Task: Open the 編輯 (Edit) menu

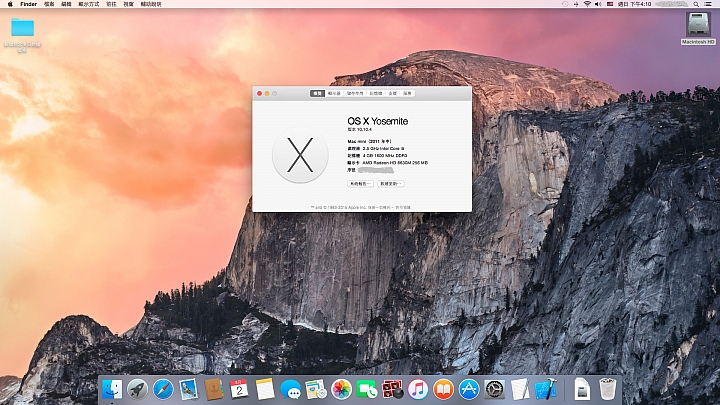Action: pyautogui.click(x=66, y=4)
